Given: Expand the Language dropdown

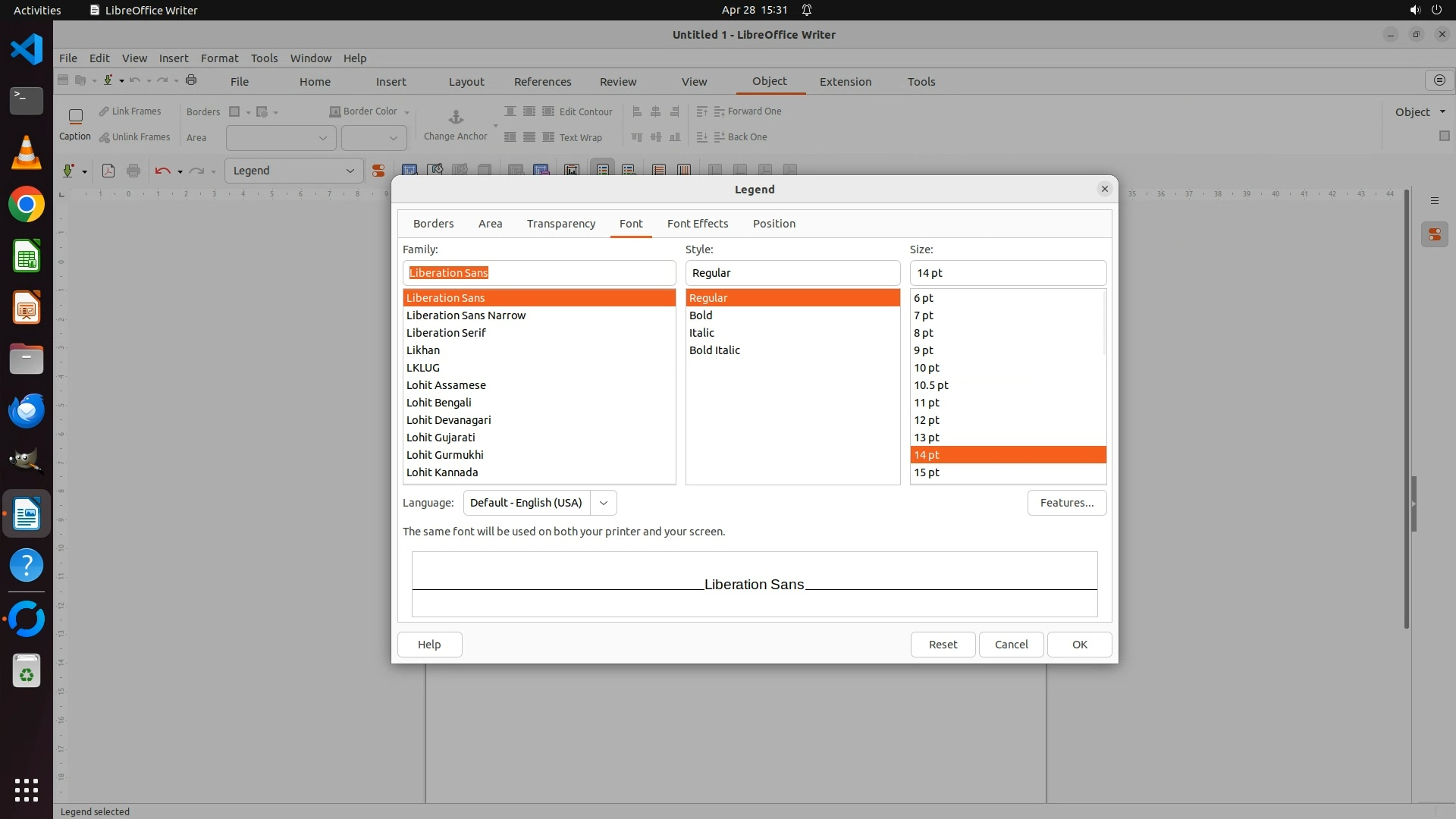Looking at the screenshot, I should tap(603, 503).
